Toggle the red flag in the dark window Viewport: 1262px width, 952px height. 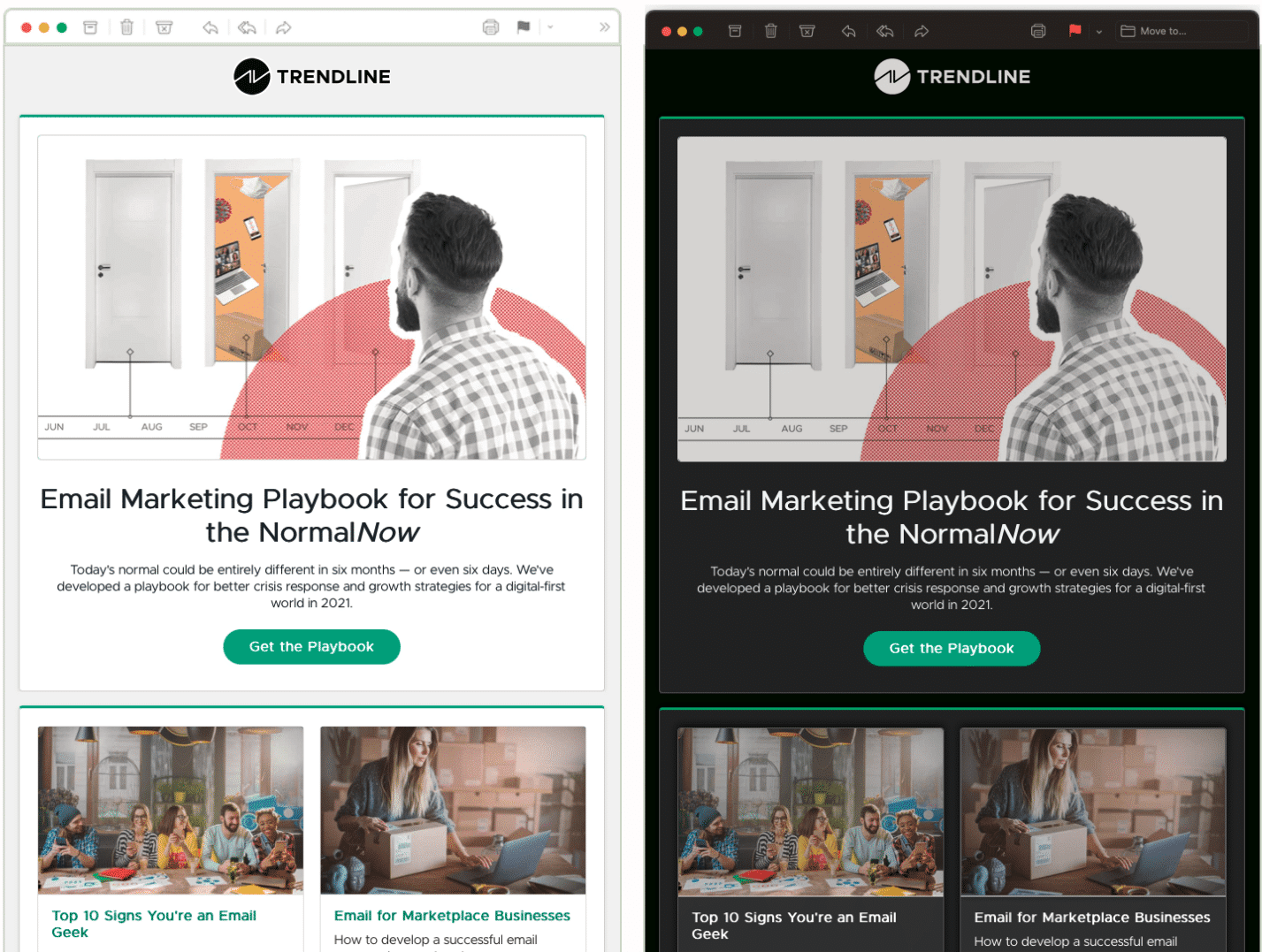click(1075, 31)
